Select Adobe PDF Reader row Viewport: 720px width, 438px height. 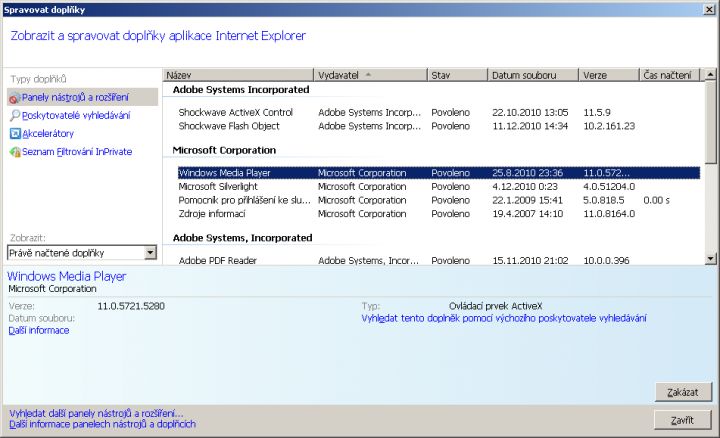pyautogui.click(x=439, y=260)
